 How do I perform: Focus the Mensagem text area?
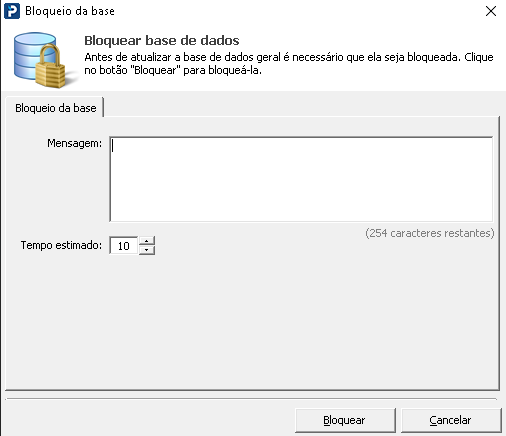(x=301, y=179)
